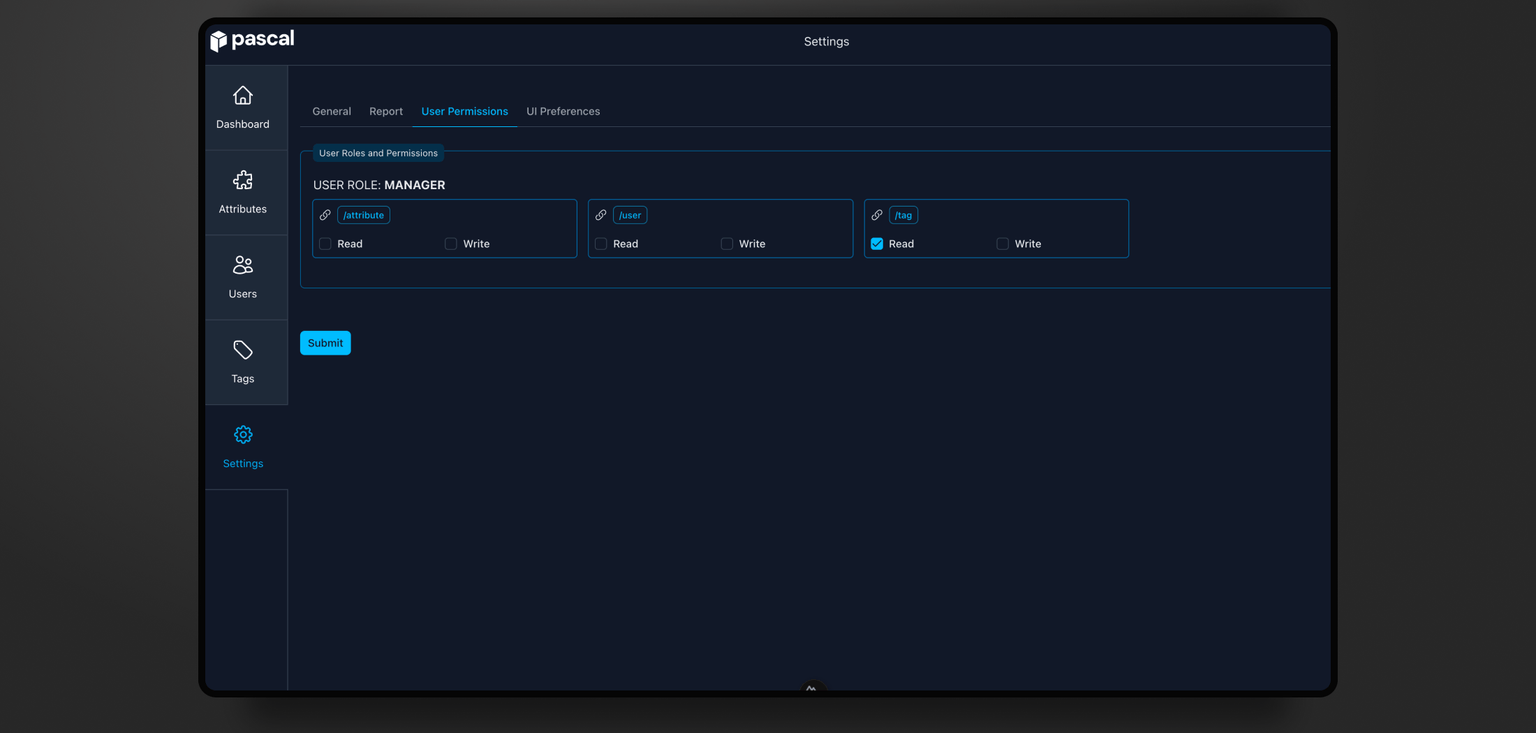Click link icon beside /tag

877,215
